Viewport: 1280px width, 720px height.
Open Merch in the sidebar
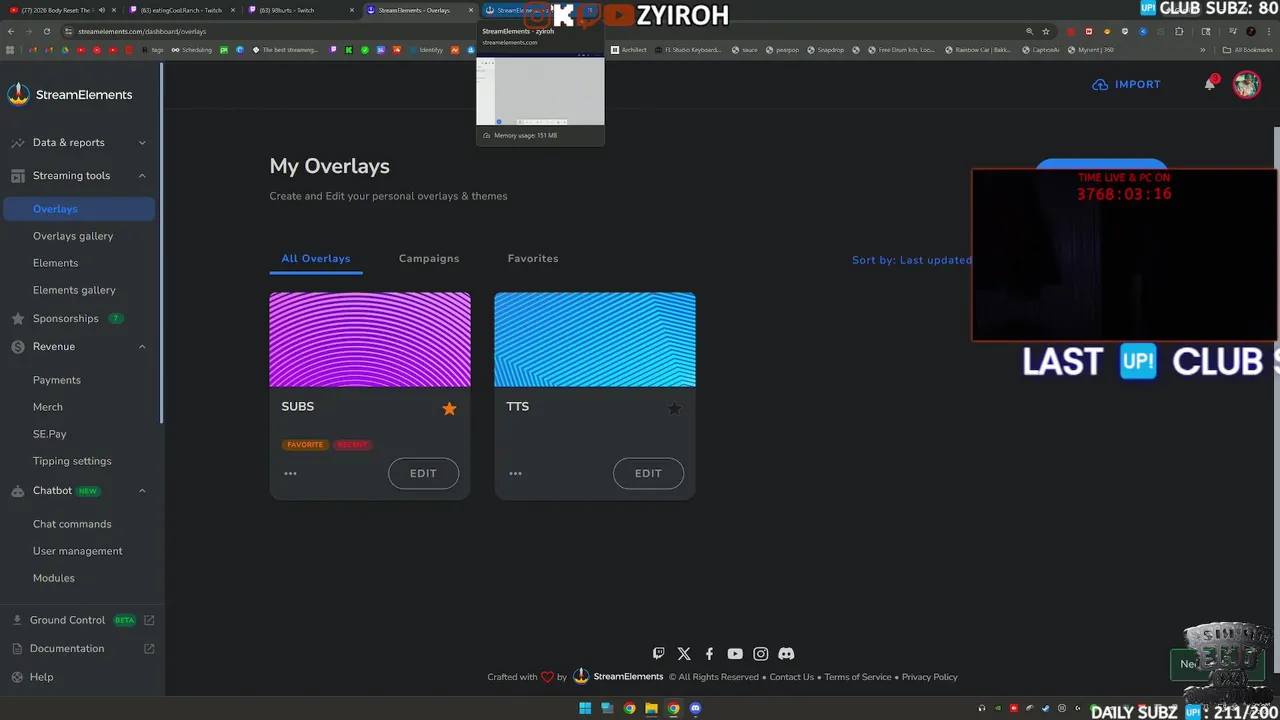48,407
